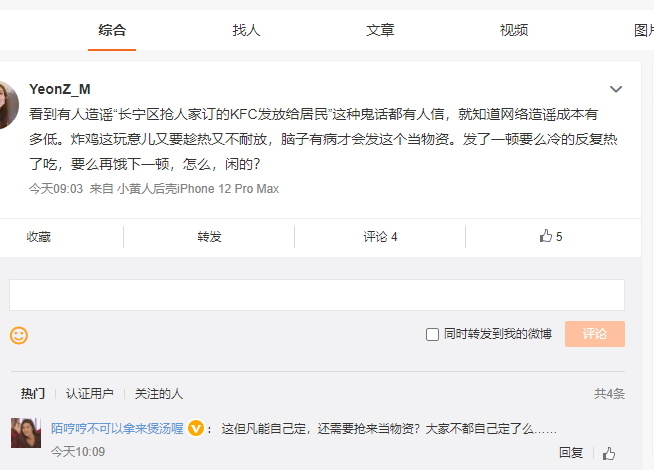Screen dimensions: 654x470
Task: Click 回复 on the first comment
Action: 571,453
